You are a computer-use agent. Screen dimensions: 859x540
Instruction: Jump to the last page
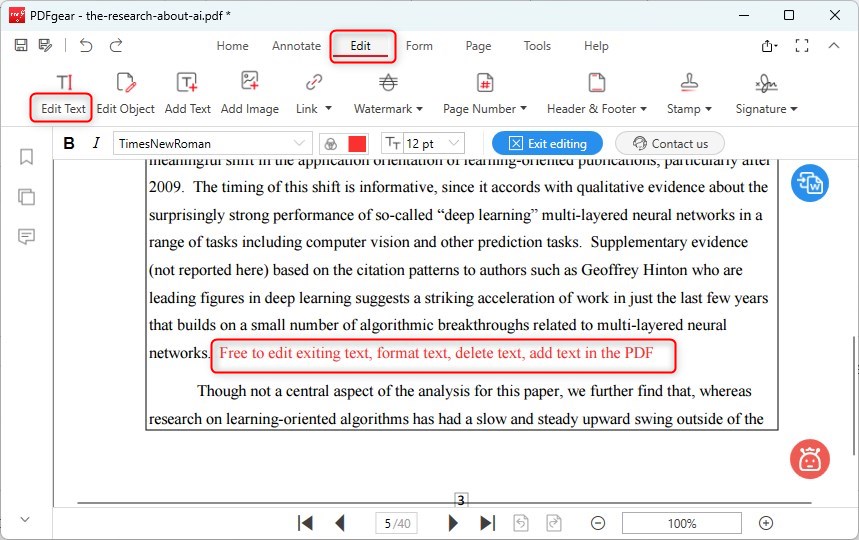488,523
